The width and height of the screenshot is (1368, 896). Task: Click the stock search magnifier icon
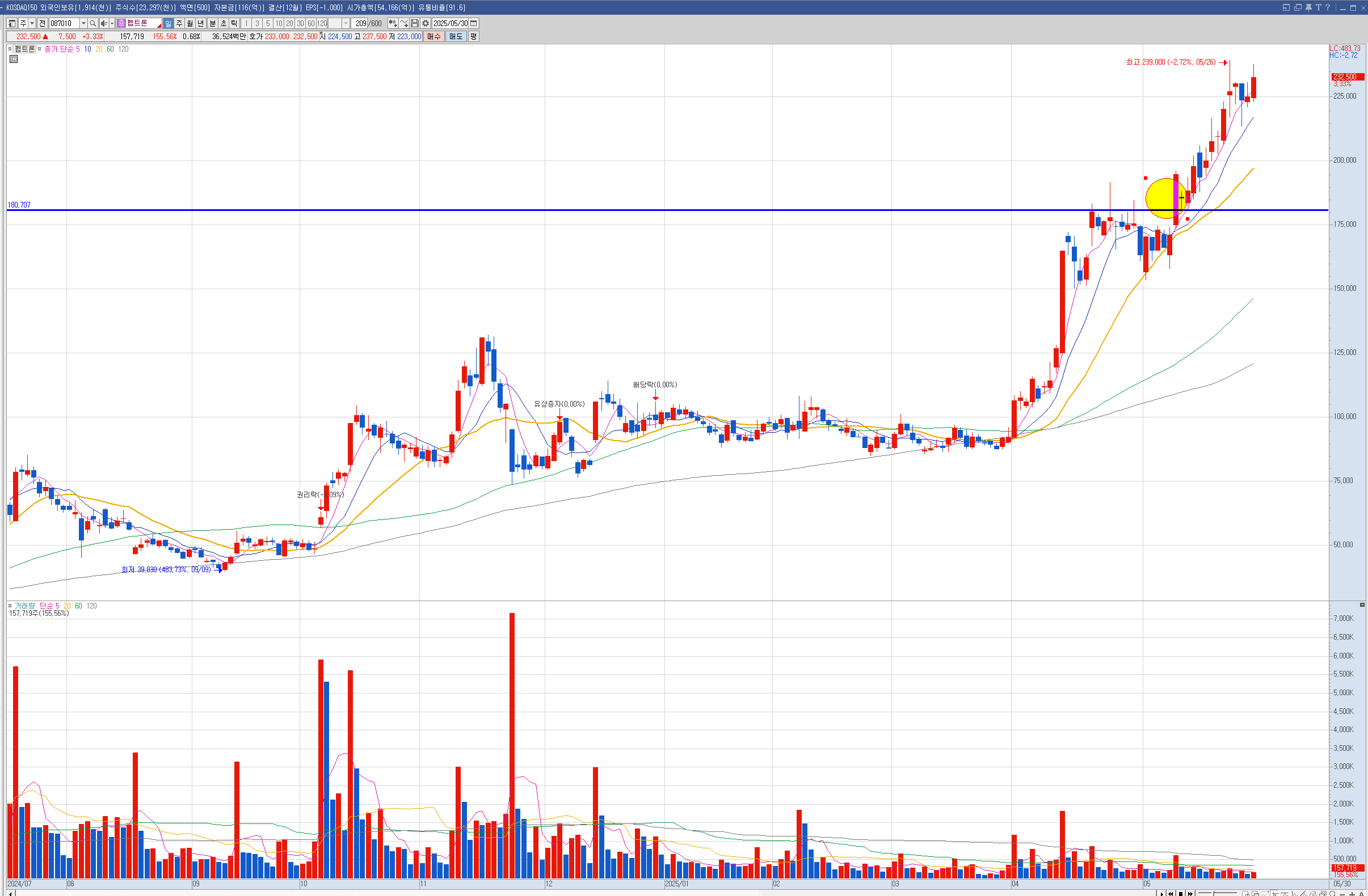[x=92, y=24]
